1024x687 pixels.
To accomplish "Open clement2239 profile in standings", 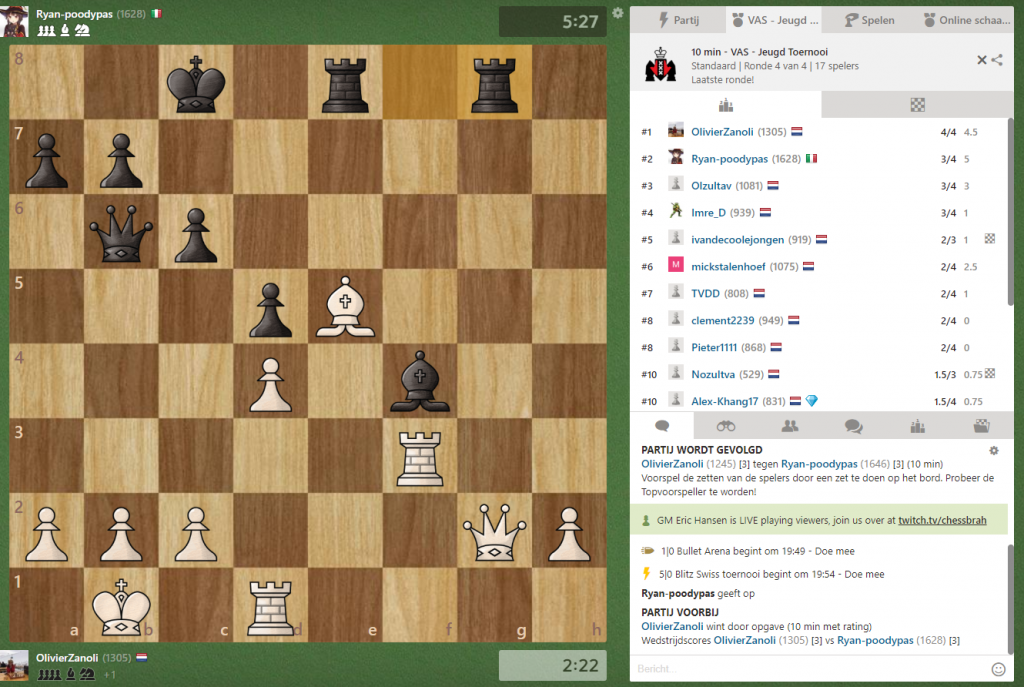I will [x=722, y=321].
